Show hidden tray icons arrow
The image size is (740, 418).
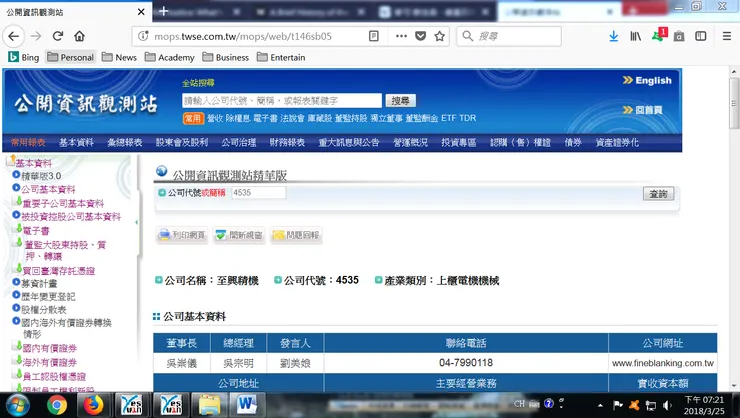pos(600,405)
